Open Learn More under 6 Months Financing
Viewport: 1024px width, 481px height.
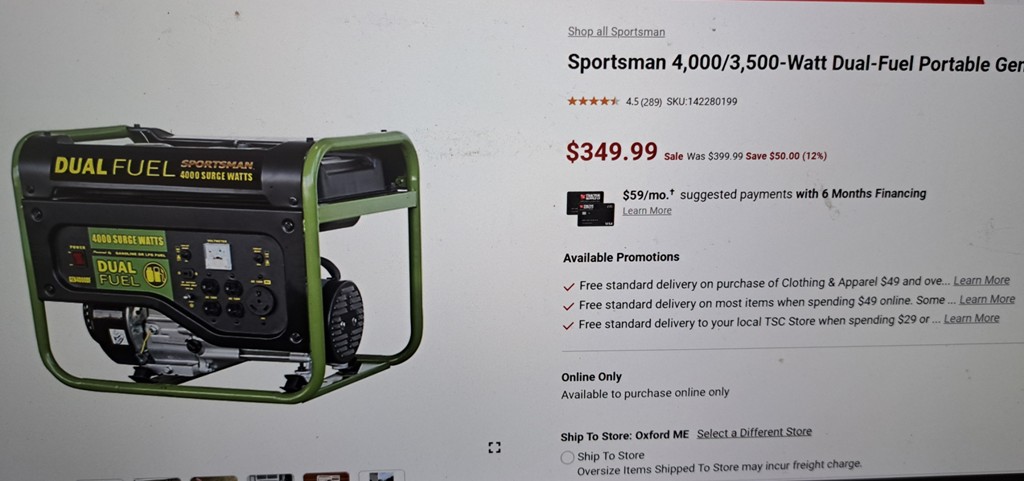[647, 211]
